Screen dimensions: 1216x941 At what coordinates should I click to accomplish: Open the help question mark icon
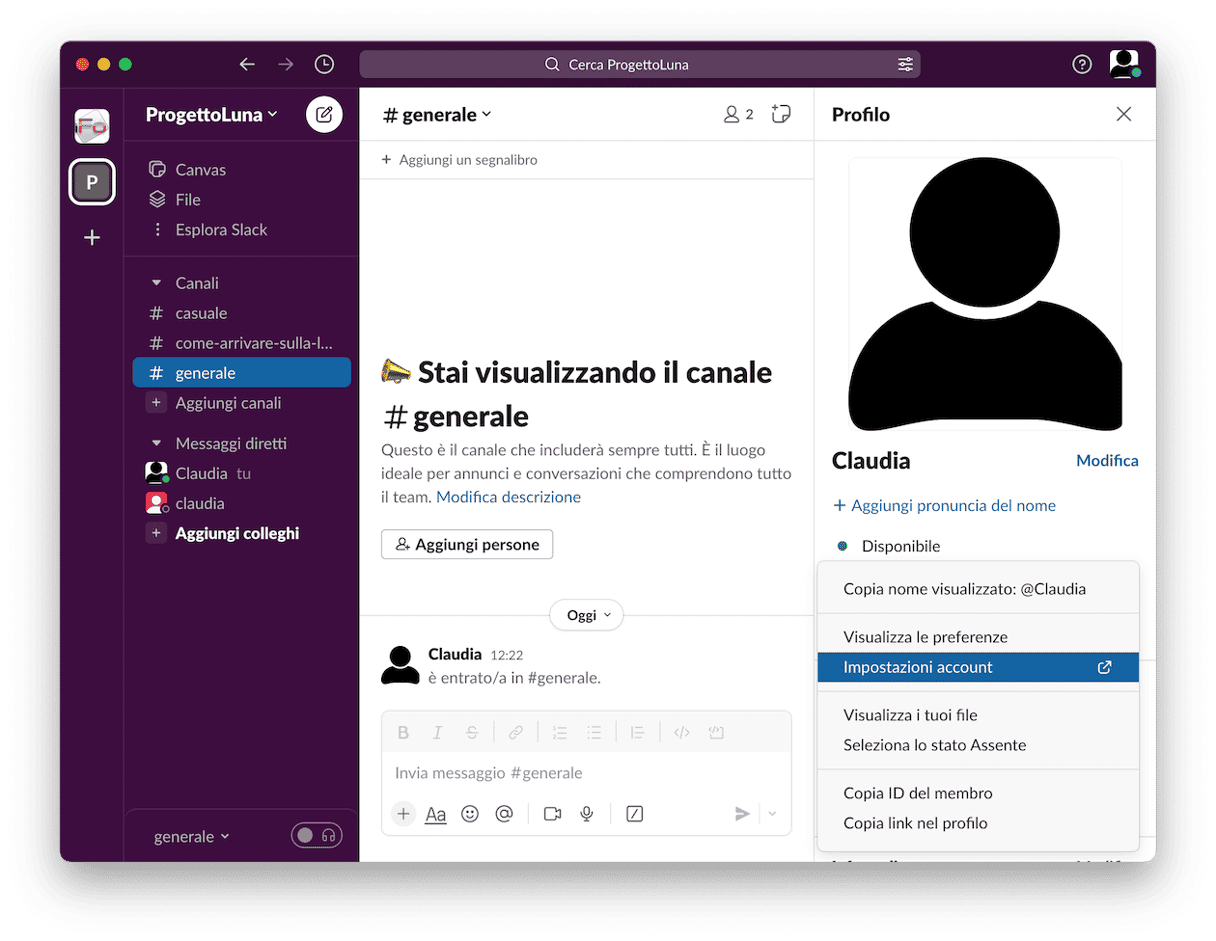(1082, 64)
